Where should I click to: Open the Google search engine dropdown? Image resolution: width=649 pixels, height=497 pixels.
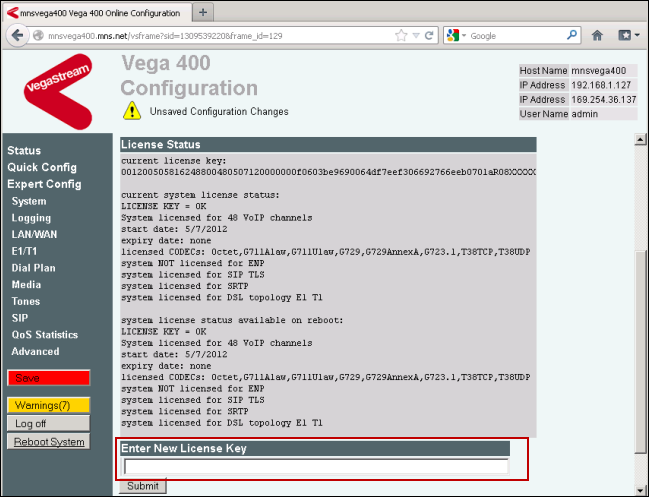[x=456, y=35]
